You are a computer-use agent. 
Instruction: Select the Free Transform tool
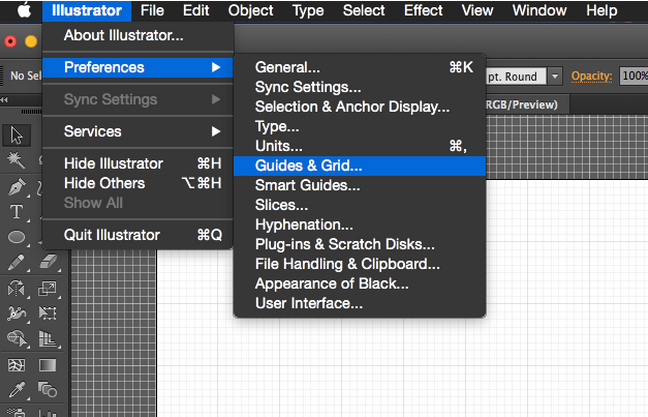(x=48, y=313)
